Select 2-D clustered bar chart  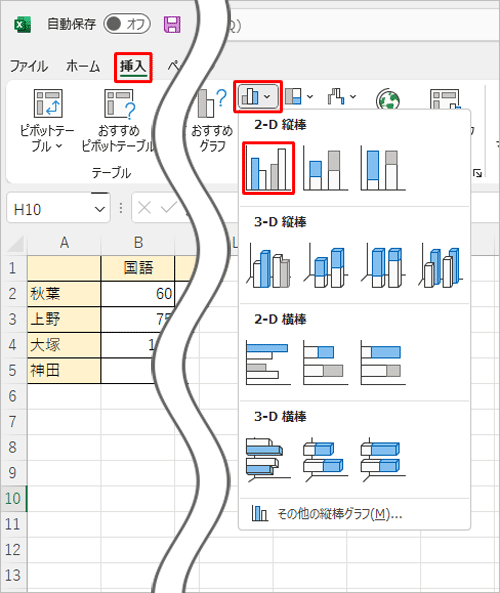coord(269,363)
